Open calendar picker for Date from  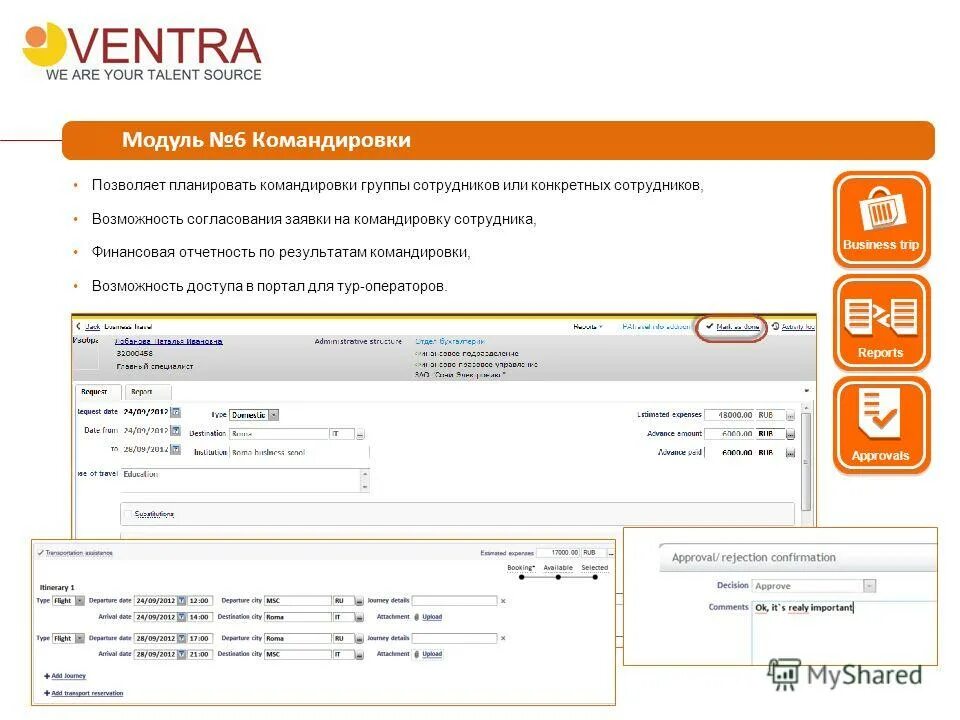(176, 431)
